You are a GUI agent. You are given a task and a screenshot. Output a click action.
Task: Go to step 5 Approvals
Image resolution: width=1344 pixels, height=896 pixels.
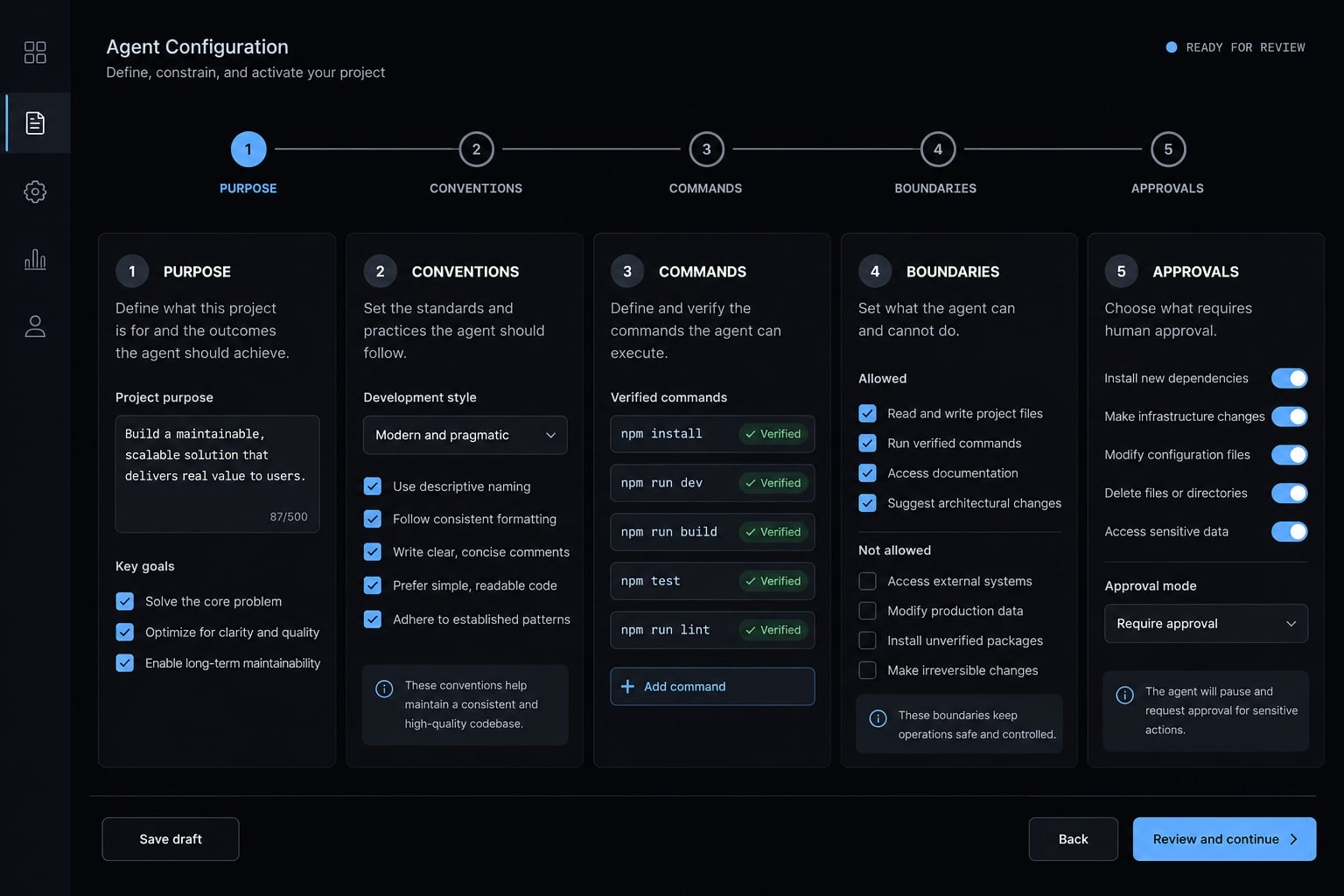[x=1168, y=150]
